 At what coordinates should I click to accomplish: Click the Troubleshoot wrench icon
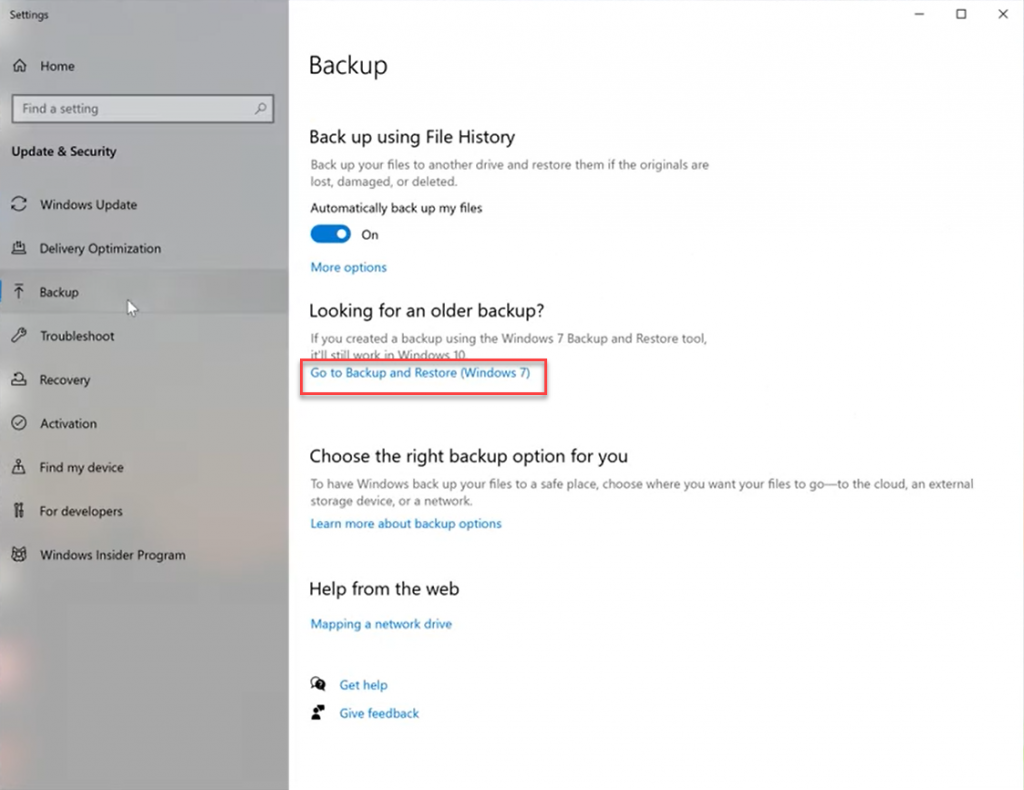tap(19, 336)
